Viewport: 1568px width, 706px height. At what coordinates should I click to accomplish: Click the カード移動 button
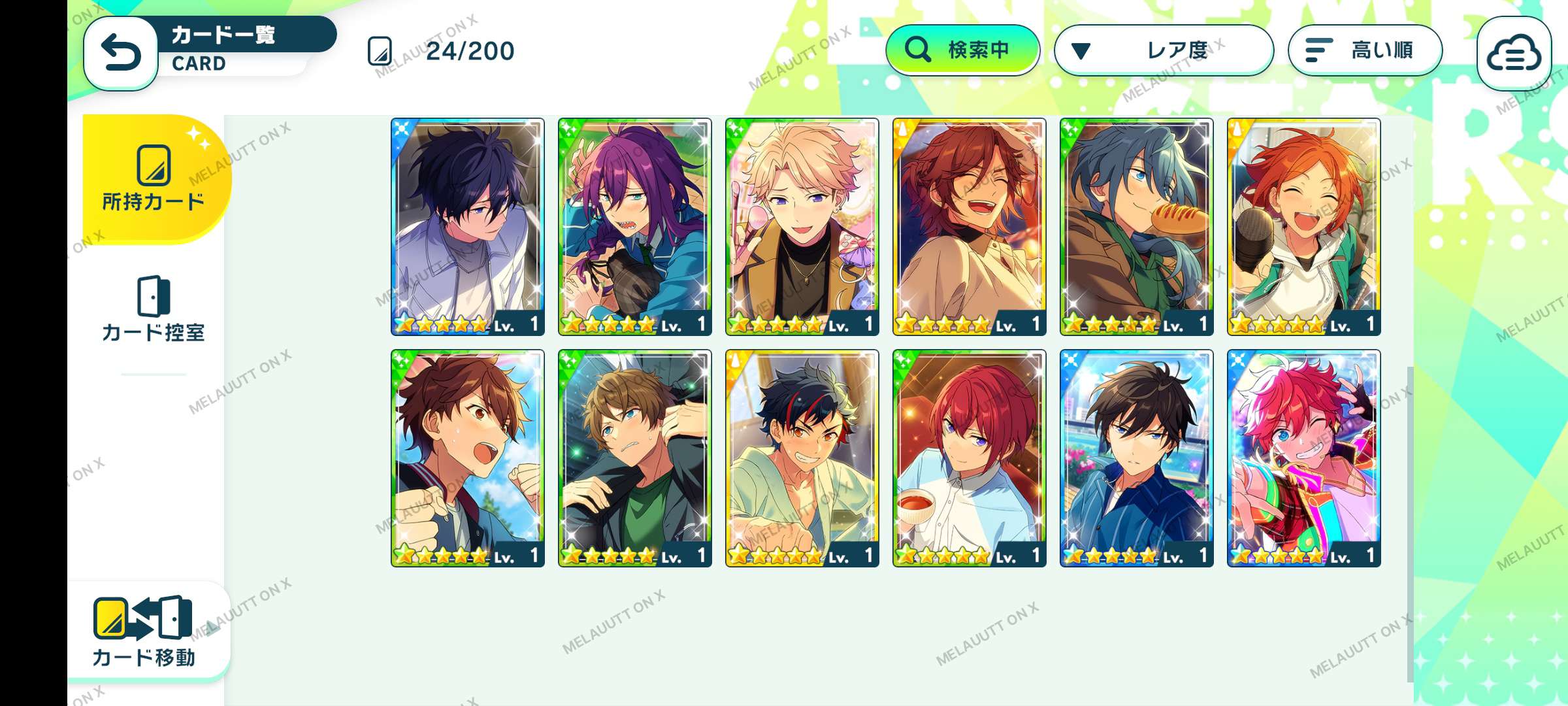148,630
